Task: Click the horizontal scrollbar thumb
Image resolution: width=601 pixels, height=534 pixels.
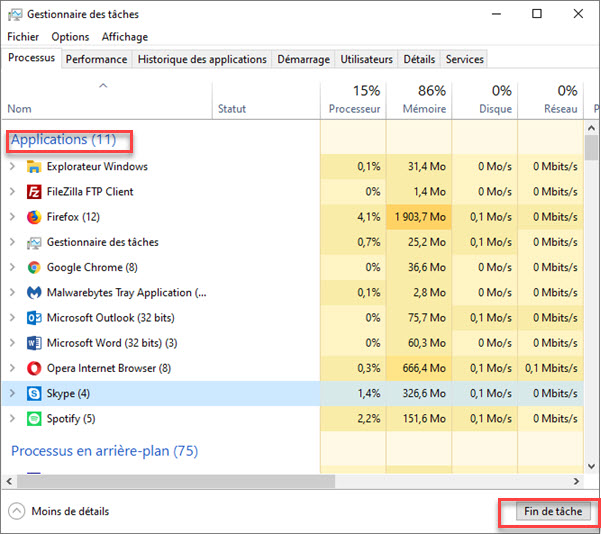Action: pyautogui.click(x=176, y=481)
